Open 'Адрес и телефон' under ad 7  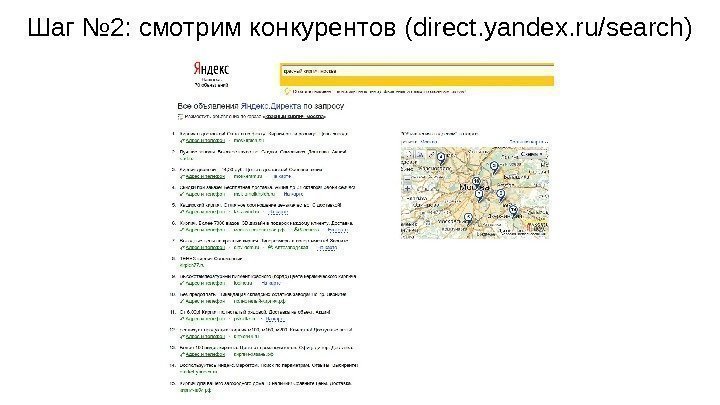(x=205, y=248)
